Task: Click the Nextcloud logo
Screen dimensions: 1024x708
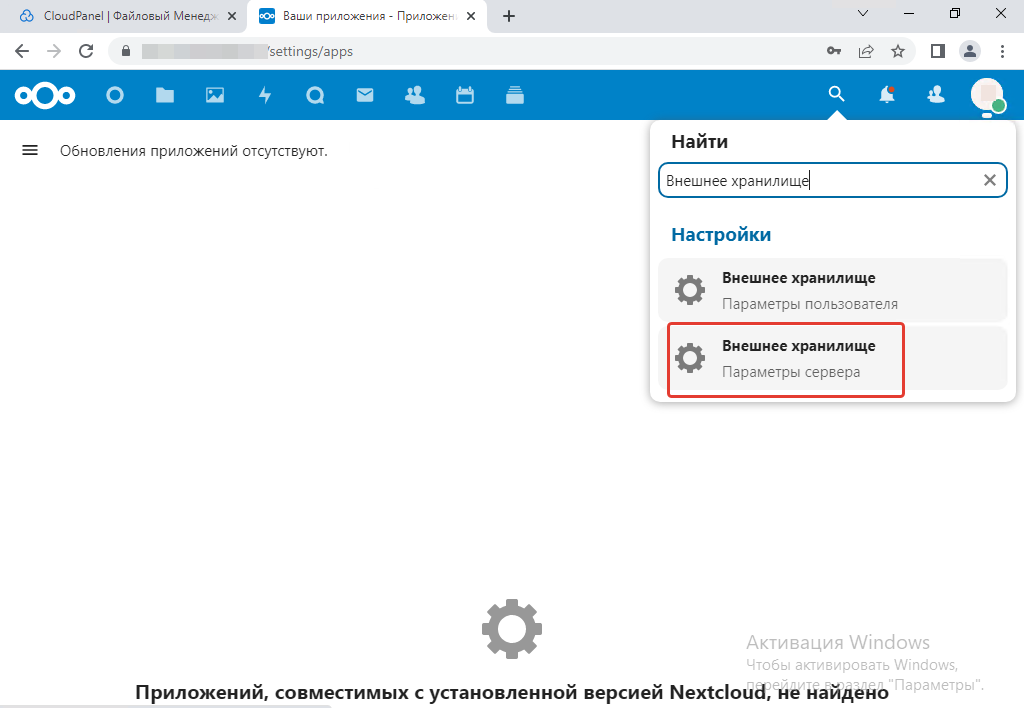Action: click(x=45, y=95)
